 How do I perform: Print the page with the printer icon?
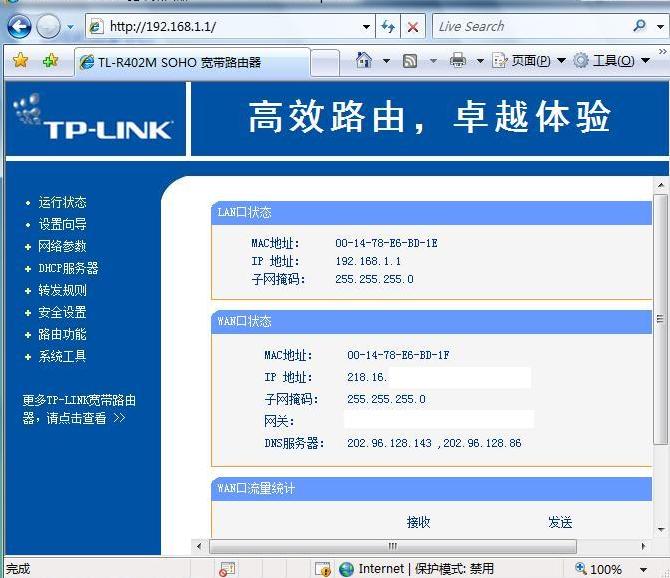click(458, 60)
